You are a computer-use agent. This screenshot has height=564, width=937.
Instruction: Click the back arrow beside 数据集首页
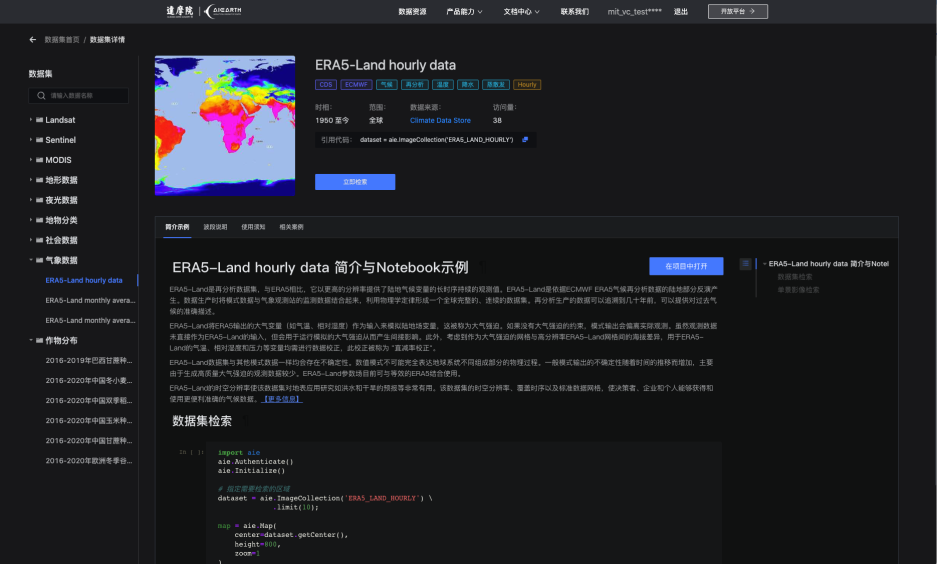32,39
